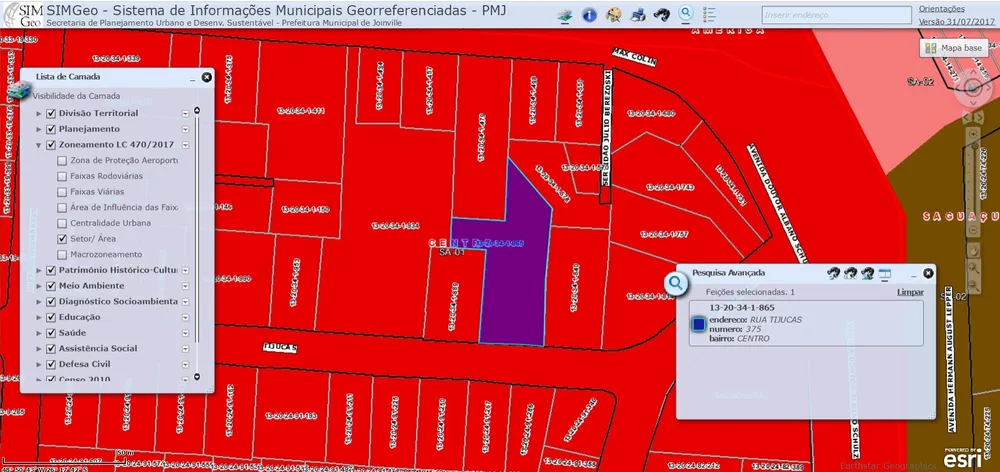
Task: Click the blue information icon
Action: 589,15
